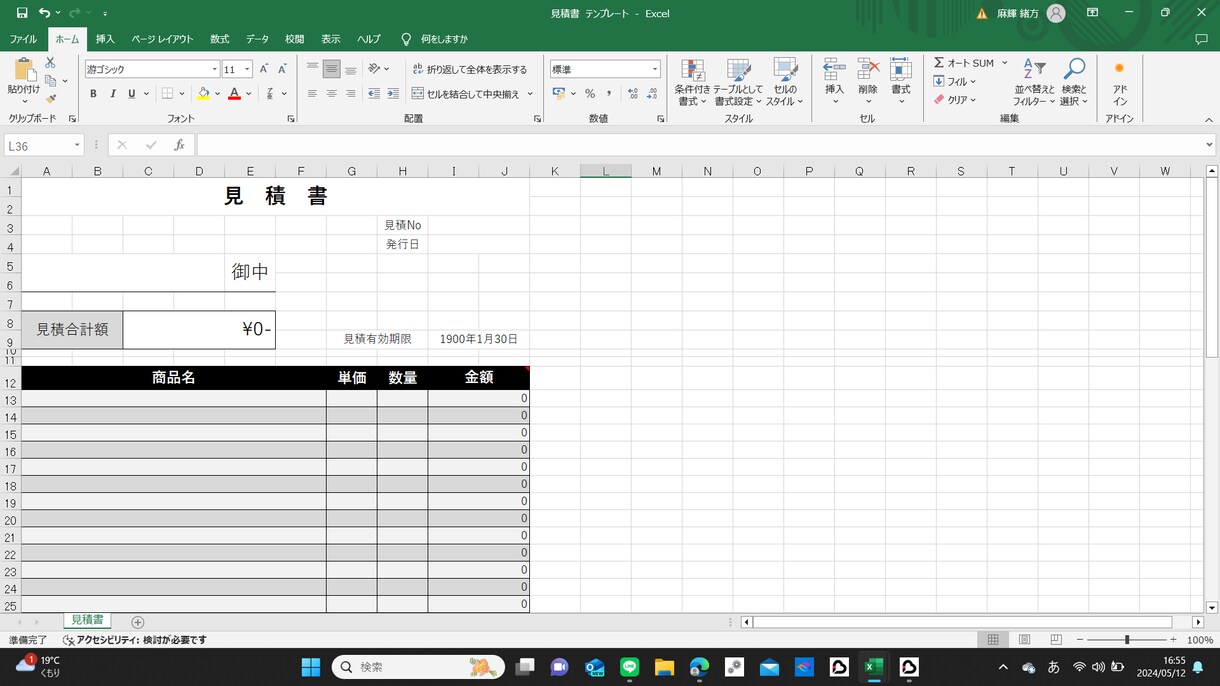The height and width of the screenshot is (686, 1220).
Task: Toggle middle vertical alignment
Action: click(331, 69)
